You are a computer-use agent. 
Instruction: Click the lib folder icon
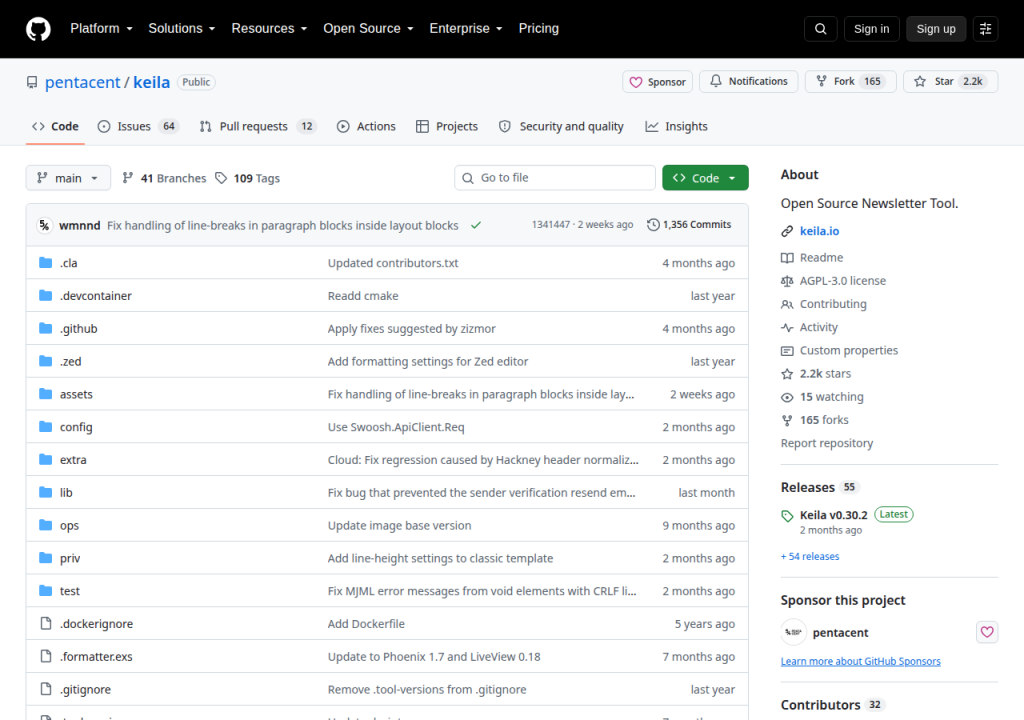pos(46,492)
